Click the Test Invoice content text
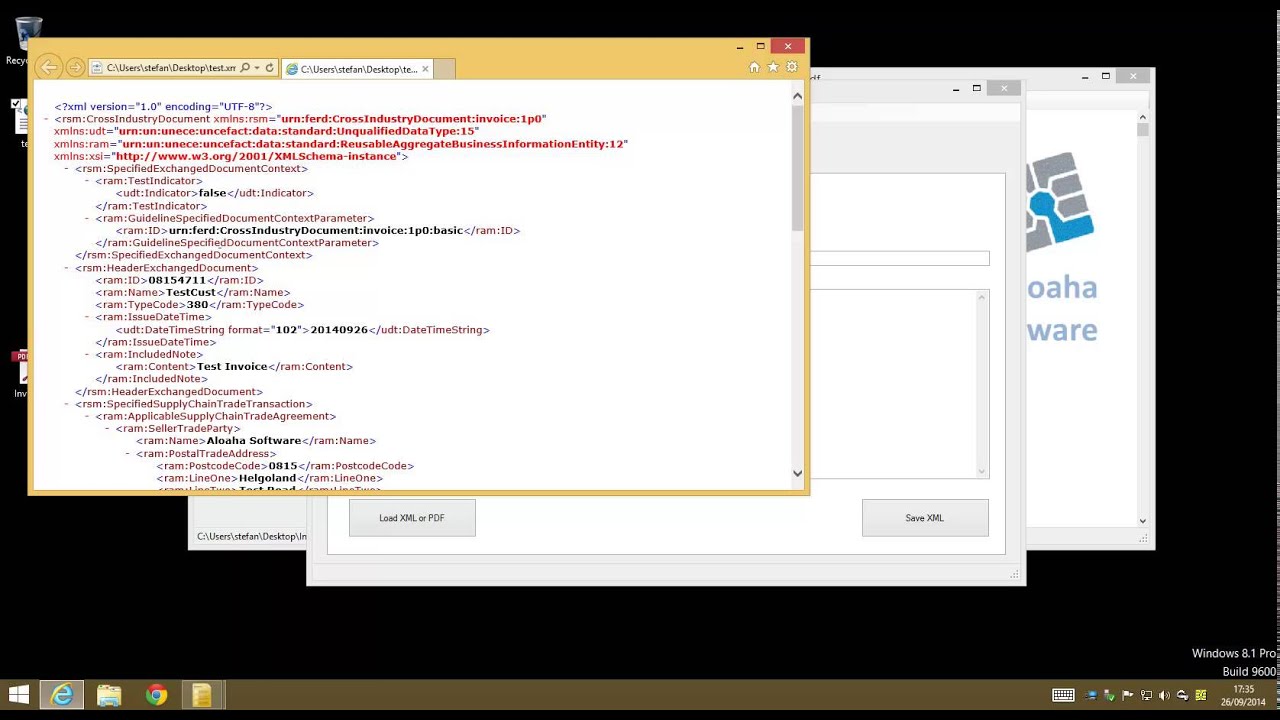This screenshot has width=1280, height=720. (x=232, y=366)
